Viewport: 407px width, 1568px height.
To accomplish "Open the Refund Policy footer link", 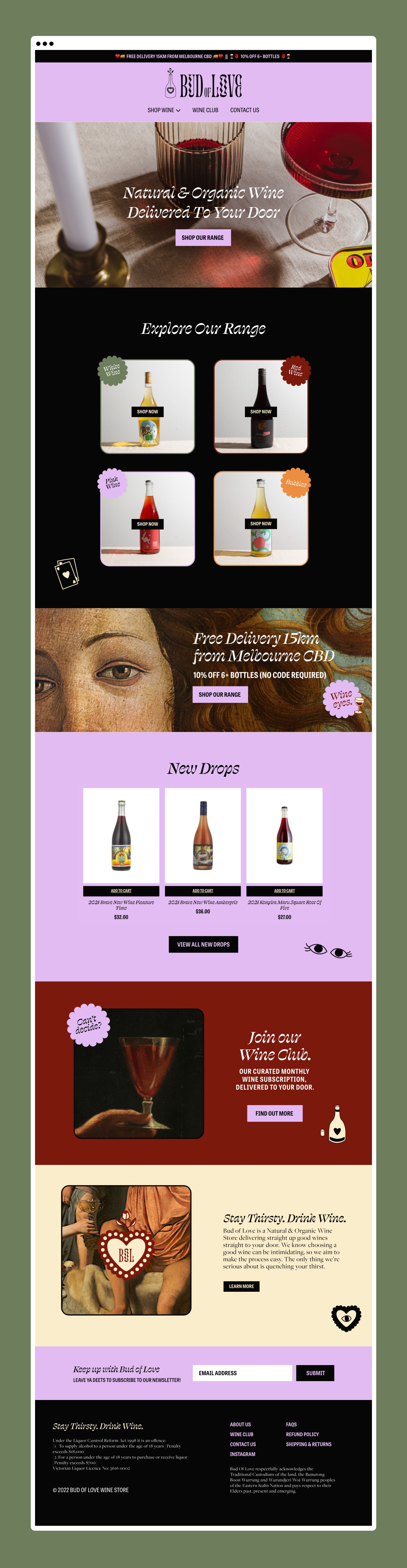I will tap(302, 1434).
